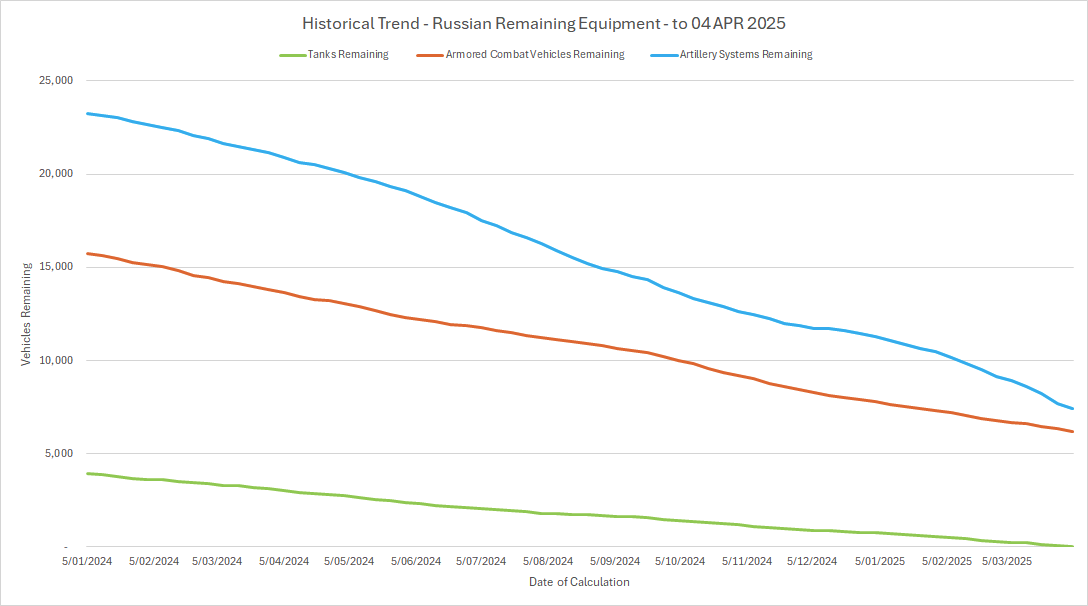This screenshot has width=1088, height=606.
Task: Click the 5/01/2024 x-axis date label
Action: (x=87, y=562)
